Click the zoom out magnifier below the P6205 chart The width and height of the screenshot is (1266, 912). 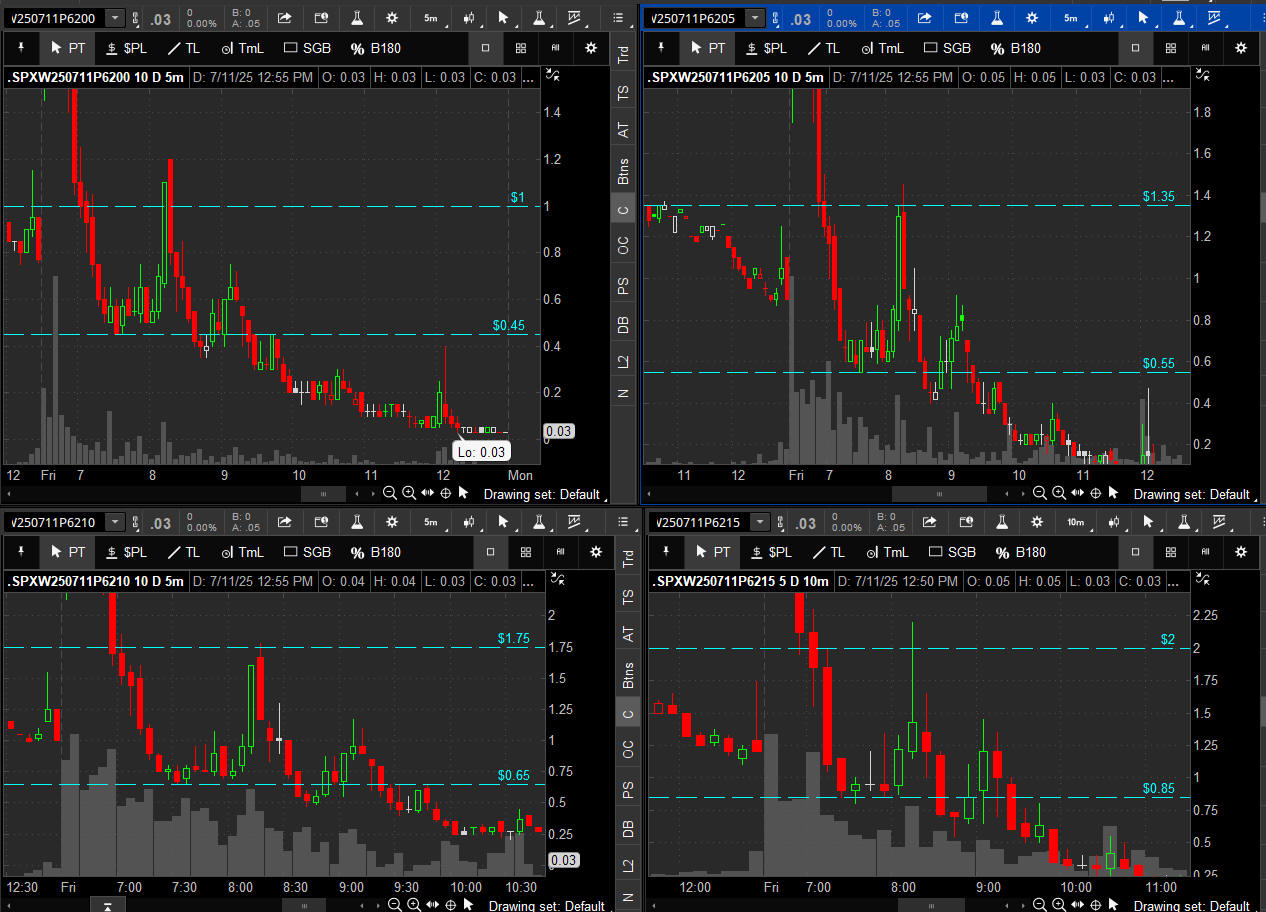point(1040,493)
